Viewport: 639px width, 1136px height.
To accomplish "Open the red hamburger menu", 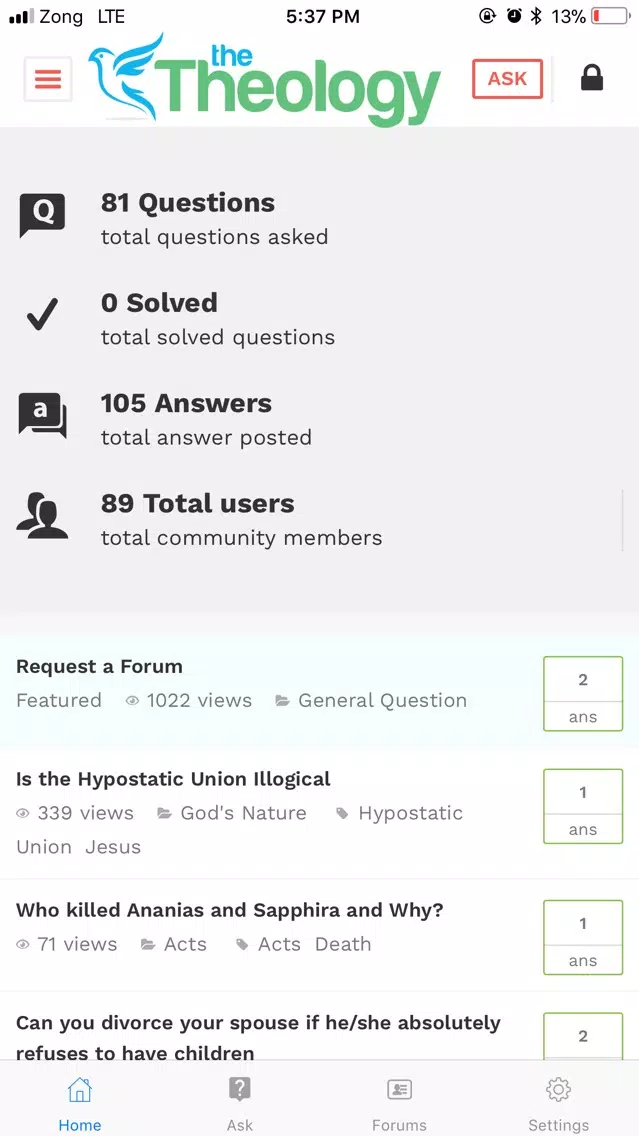I will pos(48,79).
